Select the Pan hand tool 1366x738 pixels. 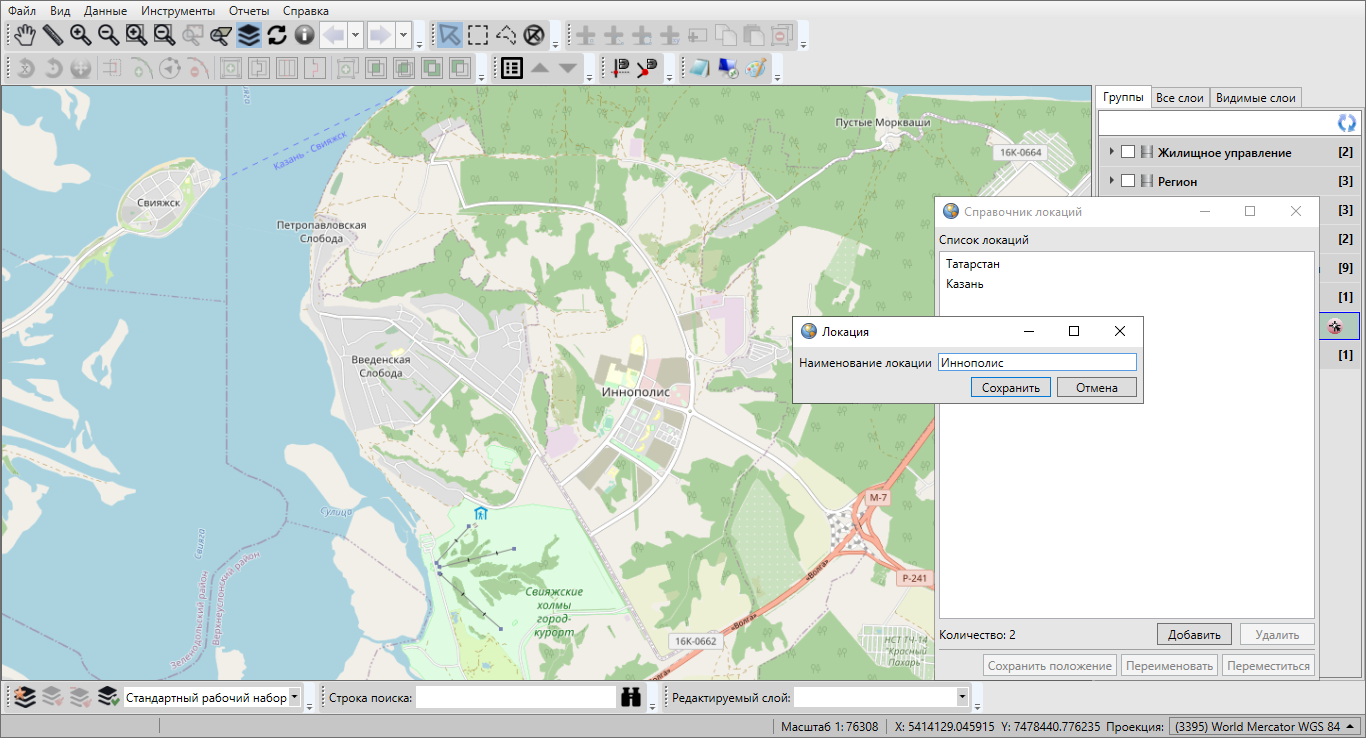[25, 35]
